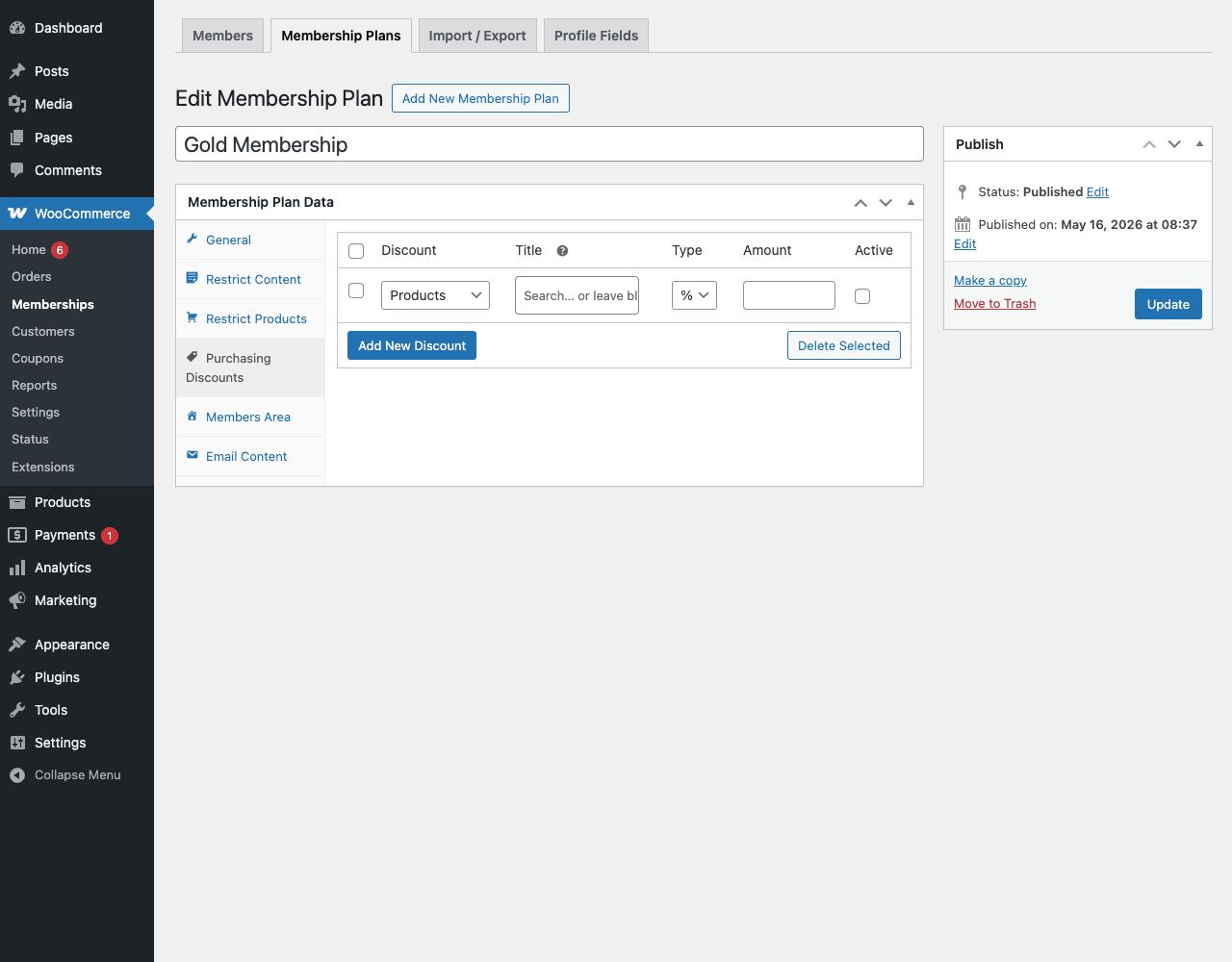The width and height of the screenshot is (1232, 962).
Task: Enable the Active checkbox for the discount
Action: point(862,296)
